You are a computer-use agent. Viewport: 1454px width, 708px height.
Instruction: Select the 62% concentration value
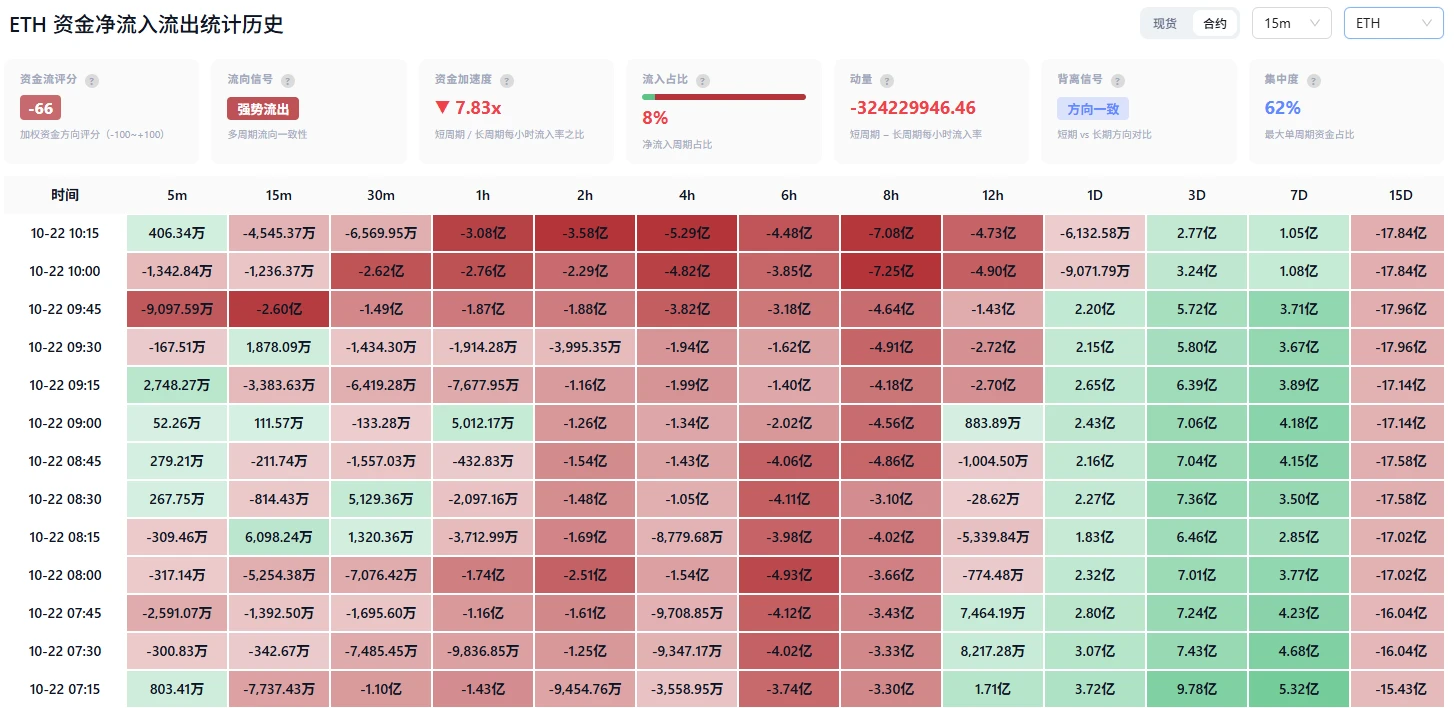[1283, 108]
